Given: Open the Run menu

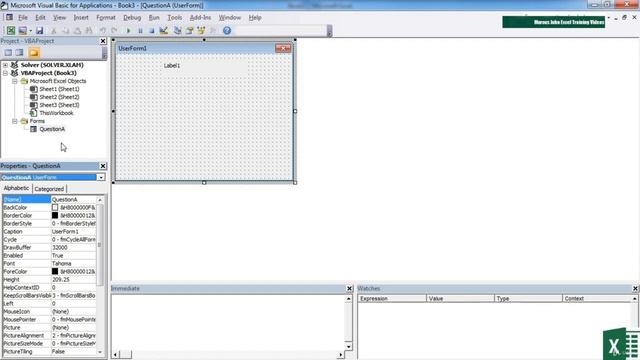Looking at the screenshot, I should [x=154, y=18].
